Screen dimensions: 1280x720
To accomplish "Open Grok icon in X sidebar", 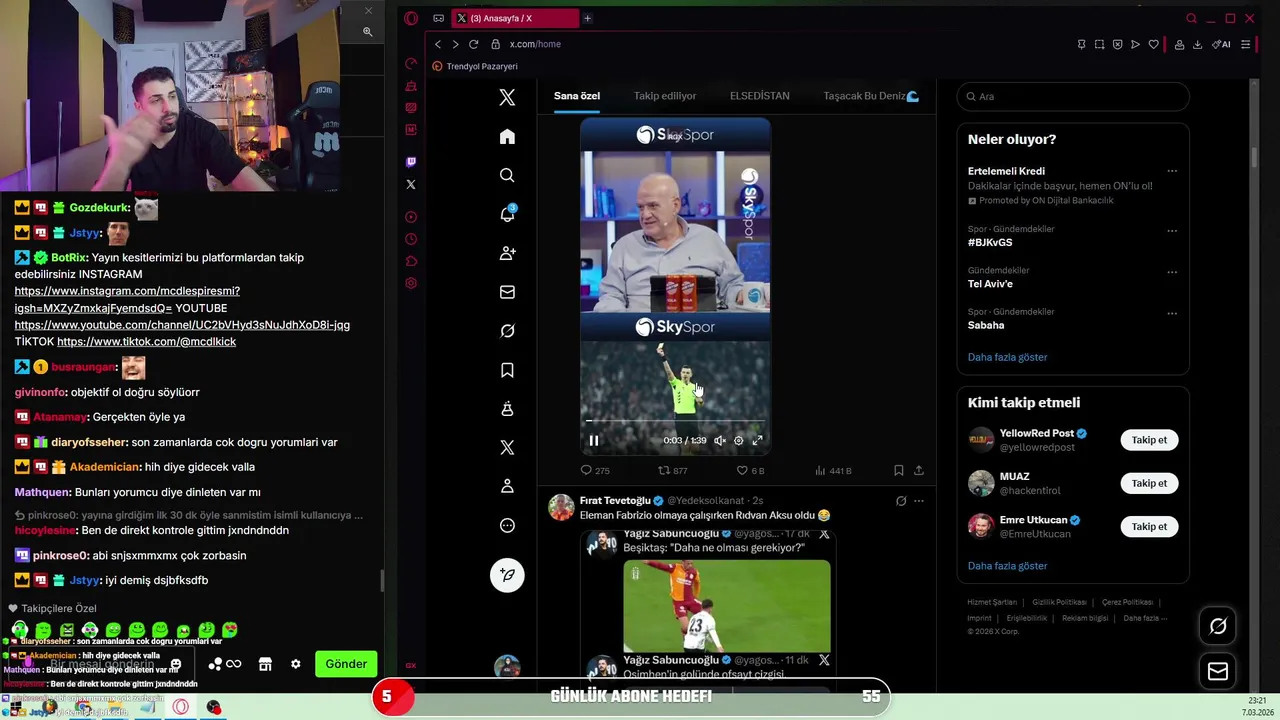I will pyautogui.click(x=507, y=331).
